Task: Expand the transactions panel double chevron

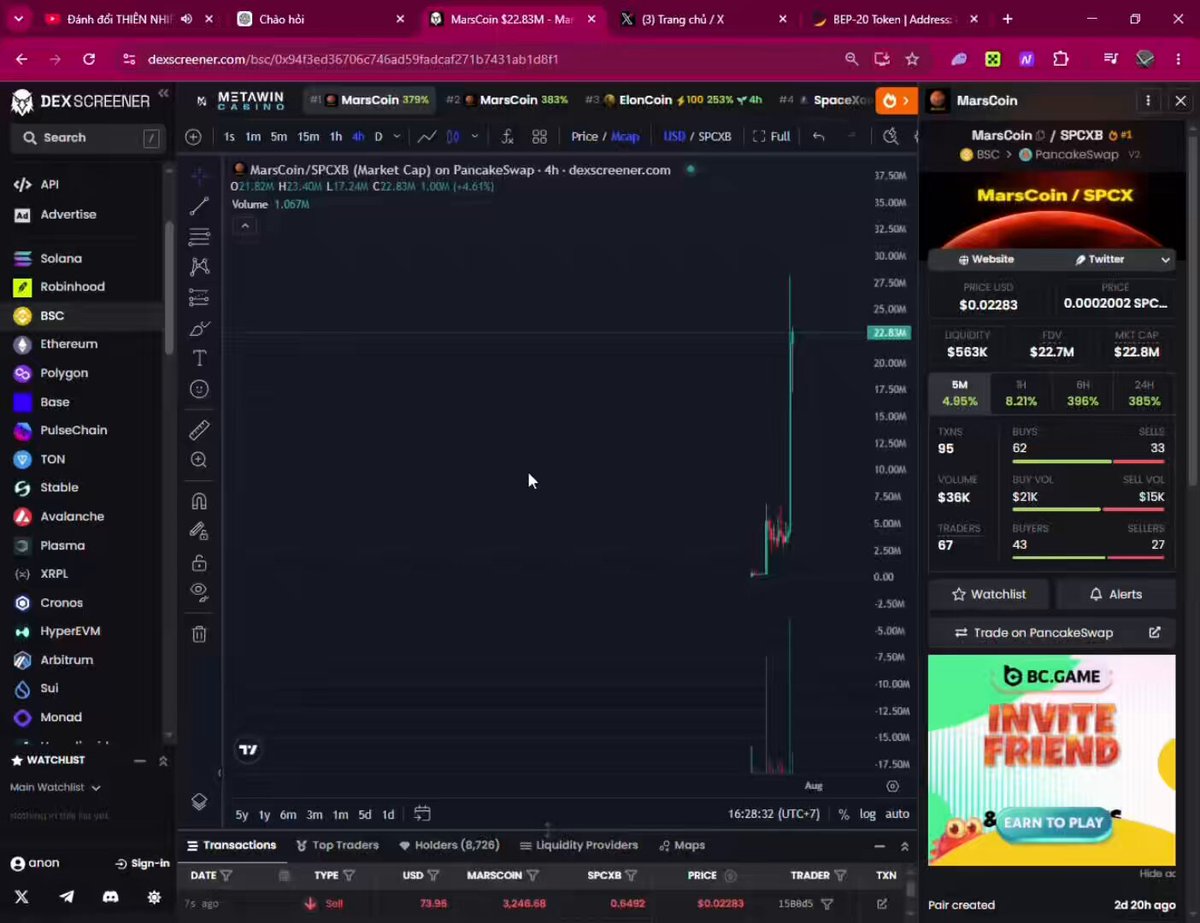Action: tap(904, 846)
